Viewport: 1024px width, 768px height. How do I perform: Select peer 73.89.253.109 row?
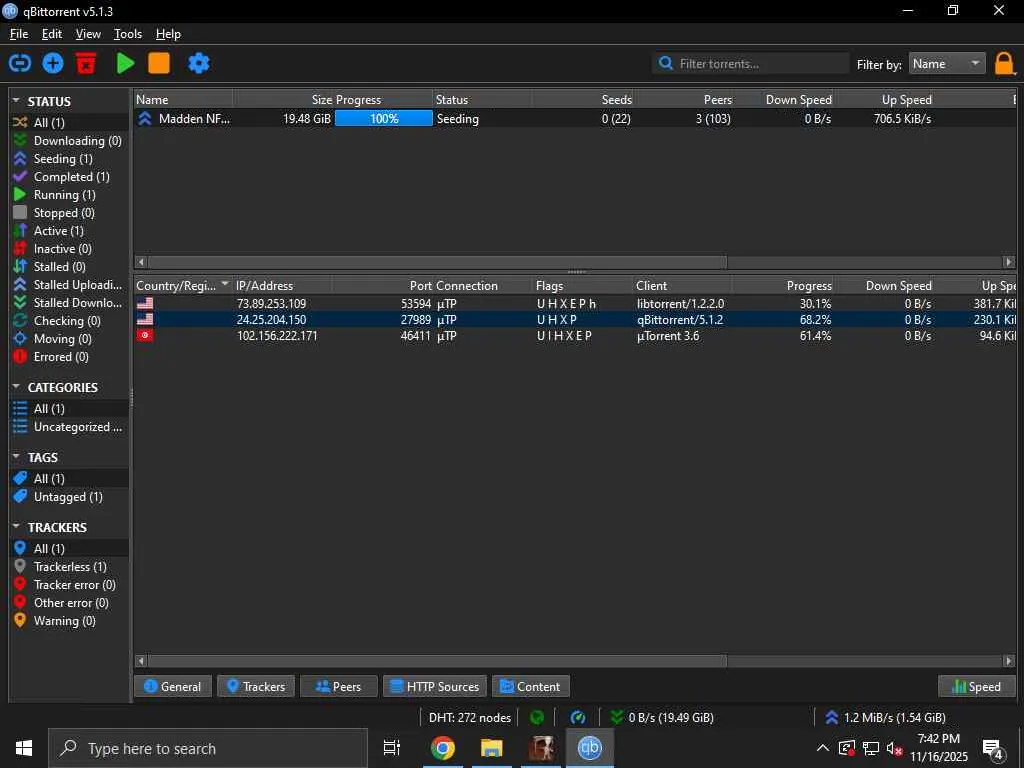pos(575,304)
